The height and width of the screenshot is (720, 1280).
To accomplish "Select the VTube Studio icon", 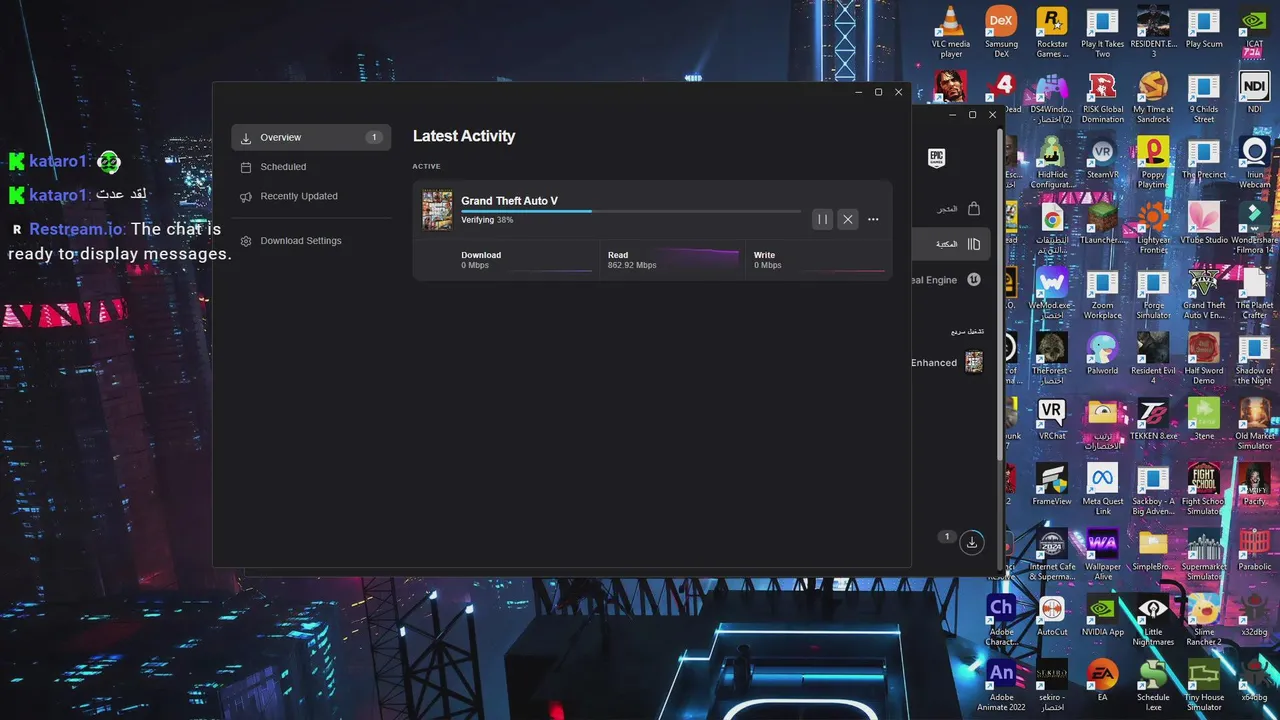I will tap(1204, 223).
